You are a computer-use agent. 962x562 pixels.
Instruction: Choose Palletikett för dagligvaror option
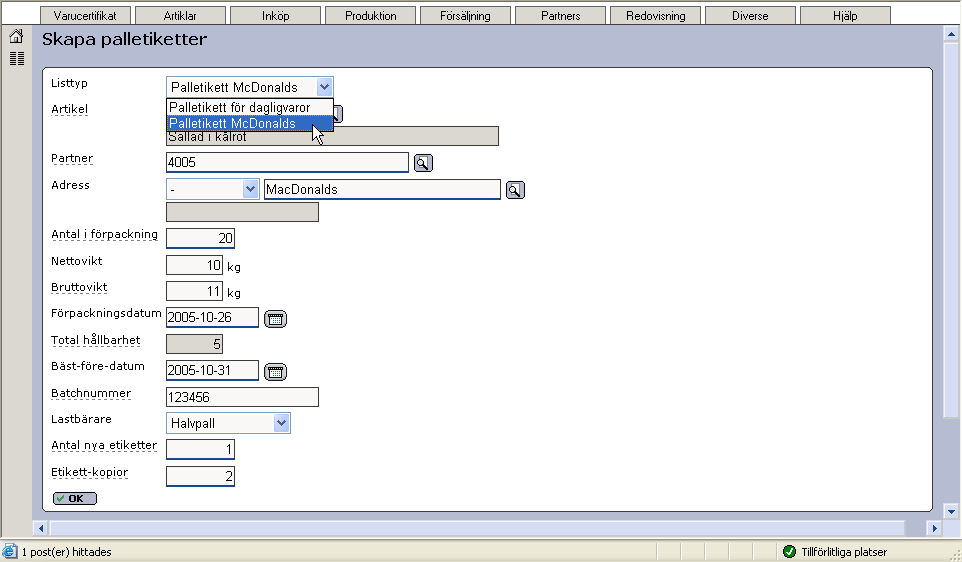(x=250, y=107)
